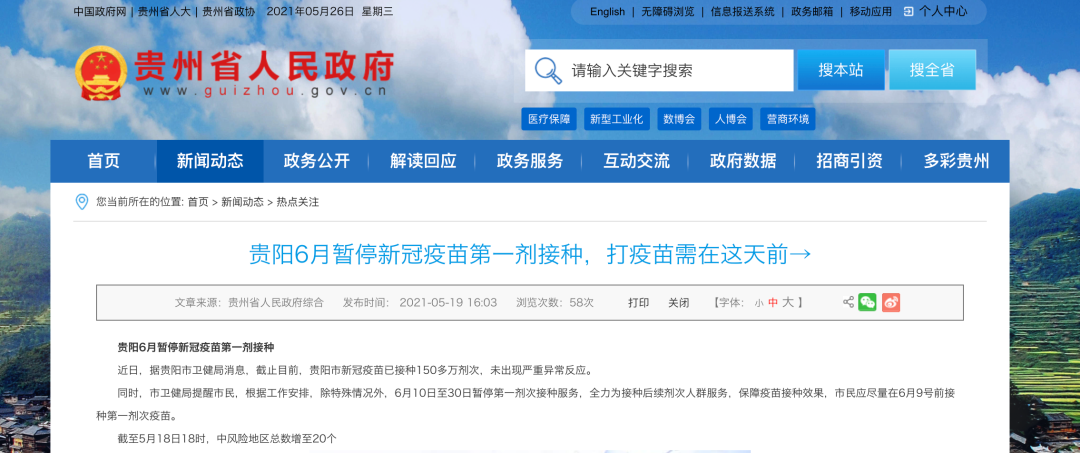
Task: Open the 中国政府网 top link
Action: pos(99,12)
